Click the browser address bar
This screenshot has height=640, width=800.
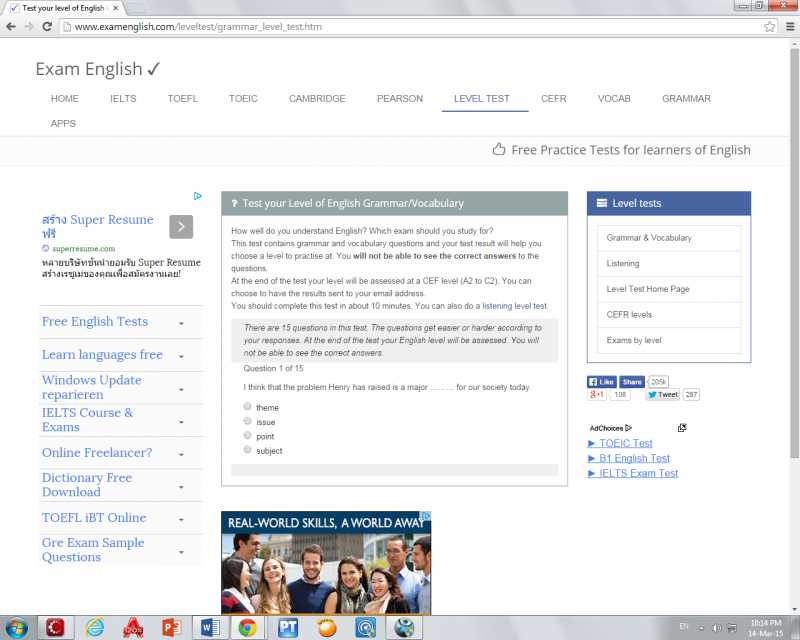click(x=400, y=26)
